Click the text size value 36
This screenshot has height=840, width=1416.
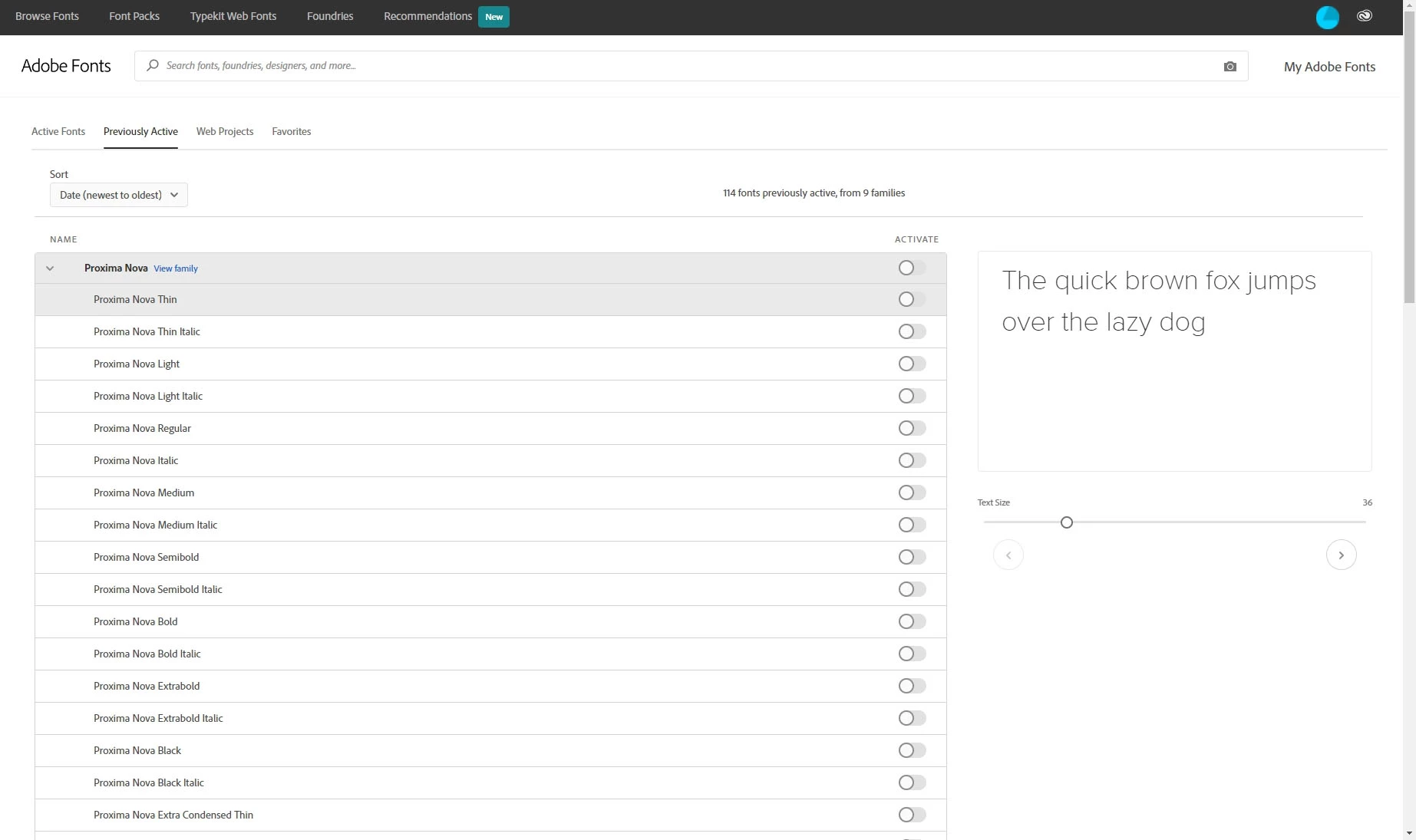click(1367, 502)
